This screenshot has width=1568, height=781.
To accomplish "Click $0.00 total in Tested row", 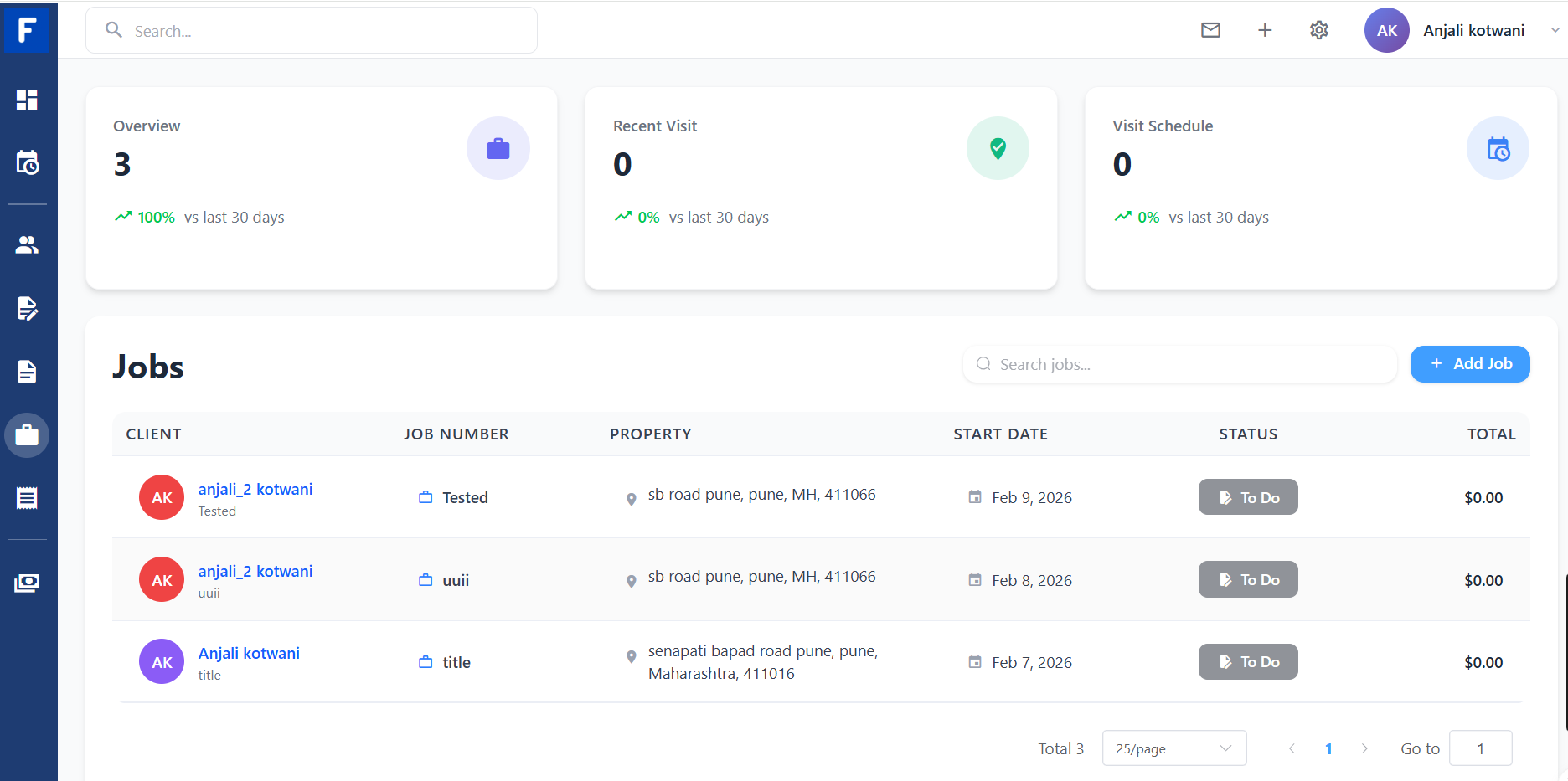I will pyautogui.click(x=1483, y=497).
